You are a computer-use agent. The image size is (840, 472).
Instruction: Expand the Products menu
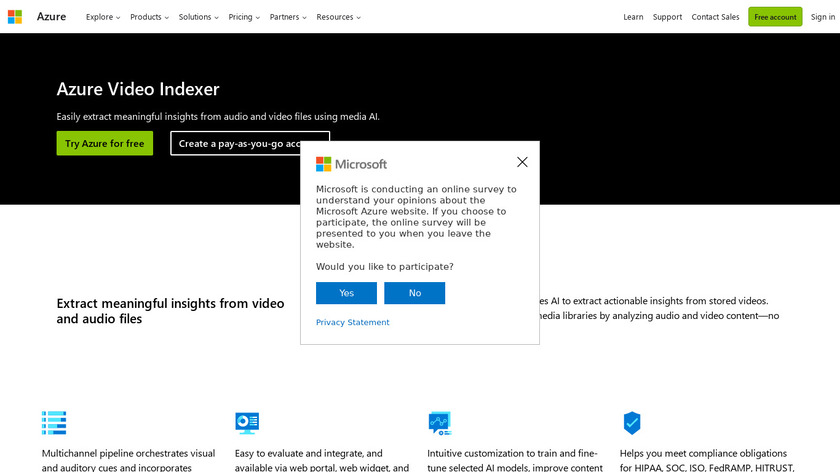[x=149, y=17]
